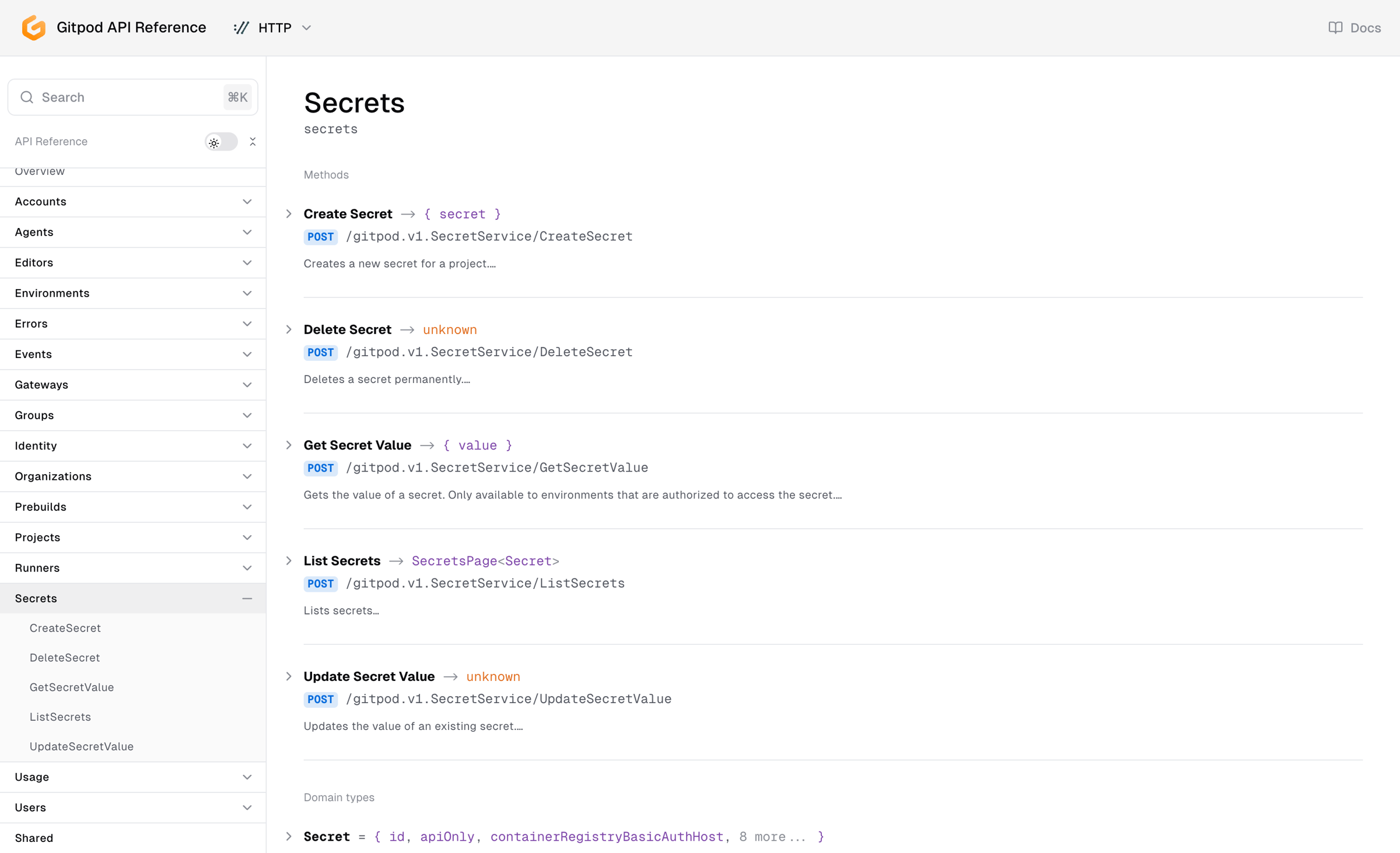This screenshot has width=1400, height=853.
Task: Click the /gitpod.v1.SecretService/ListSecrets path
Action: coord(485,584)
